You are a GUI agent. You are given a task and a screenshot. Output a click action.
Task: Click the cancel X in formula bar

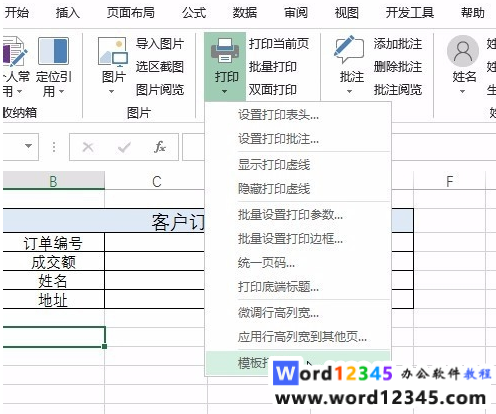tap(88, 147)
